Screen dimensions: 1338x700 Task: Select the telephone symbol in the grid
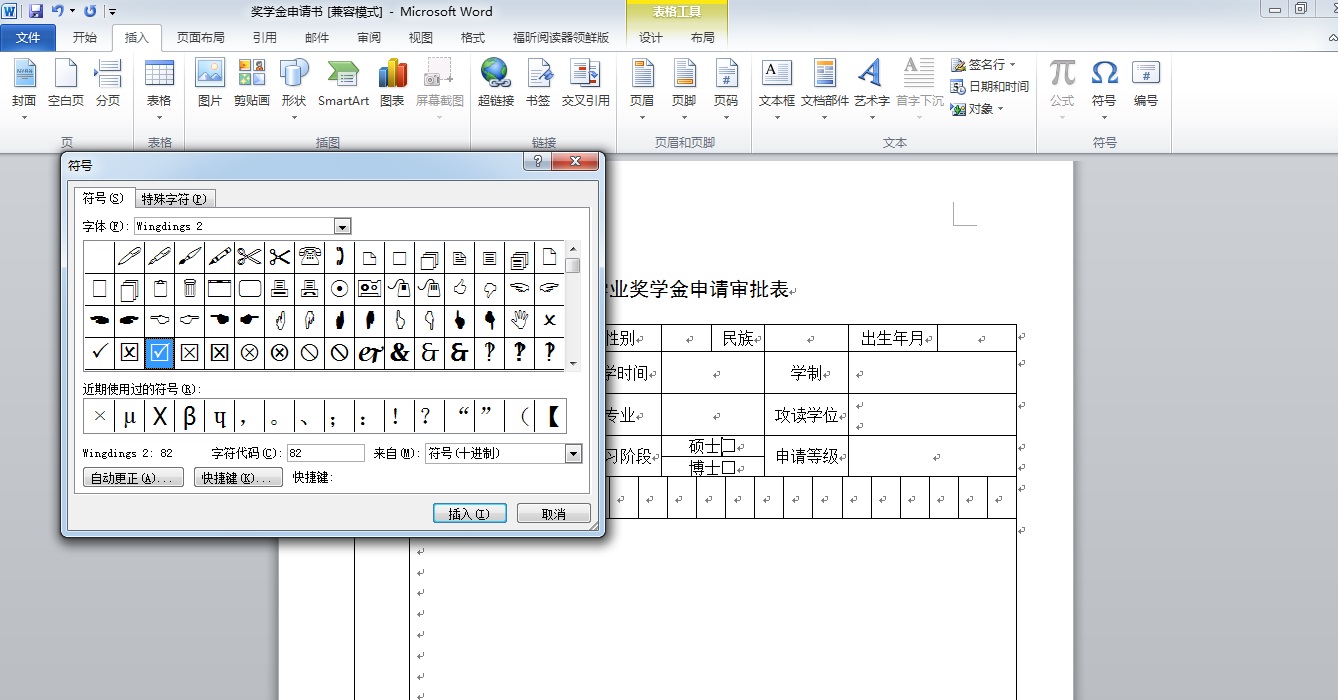pyautogui.click(x=310, y=257)
